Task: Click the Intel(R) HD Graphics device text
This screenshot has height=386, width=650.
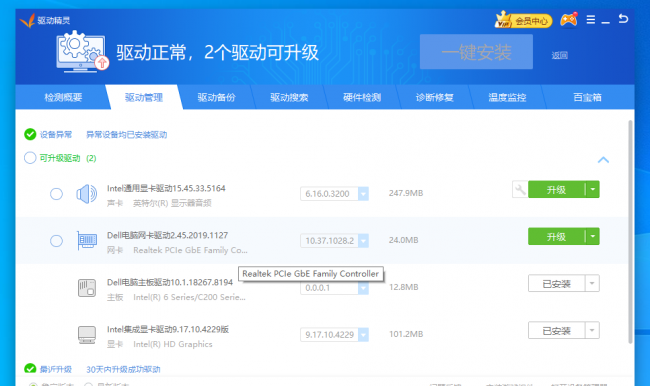Action: pyautogui.click(x=172, y=344)
